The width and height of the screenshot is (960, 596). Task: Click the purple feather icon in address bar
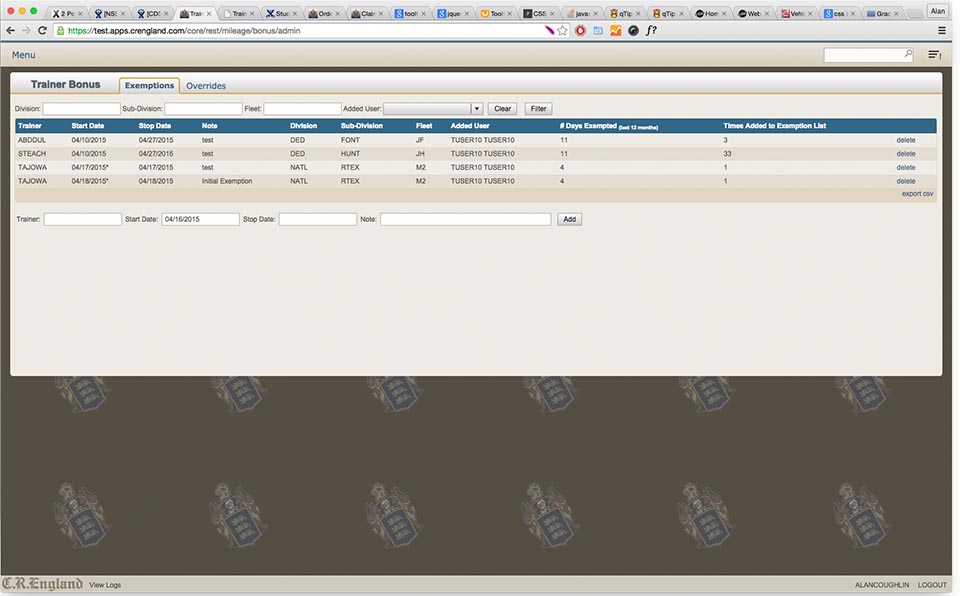pos(549,30)
